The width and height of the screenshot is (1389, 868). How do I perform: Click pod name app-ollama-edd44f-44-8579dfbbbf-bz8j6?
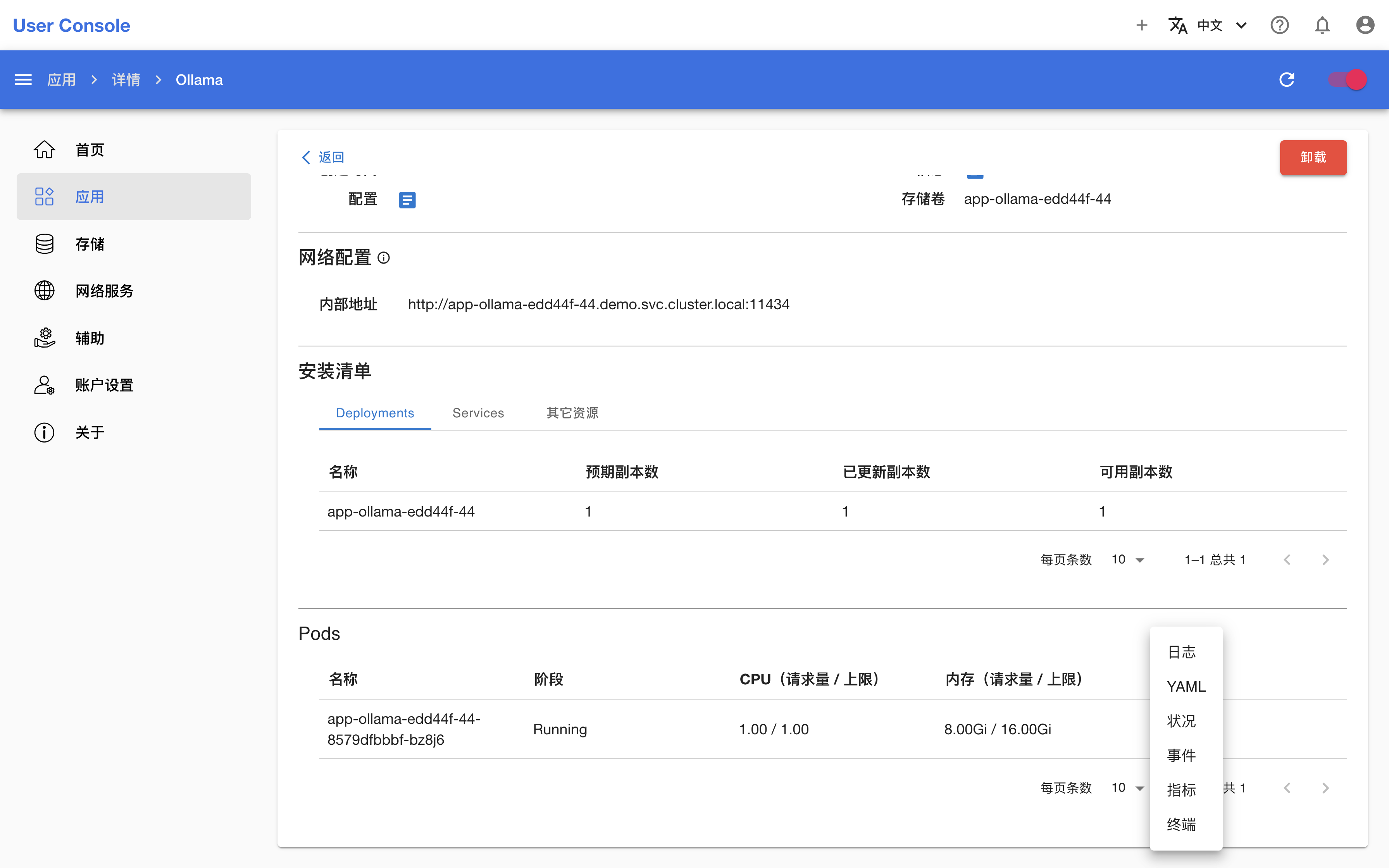point(403,729)
